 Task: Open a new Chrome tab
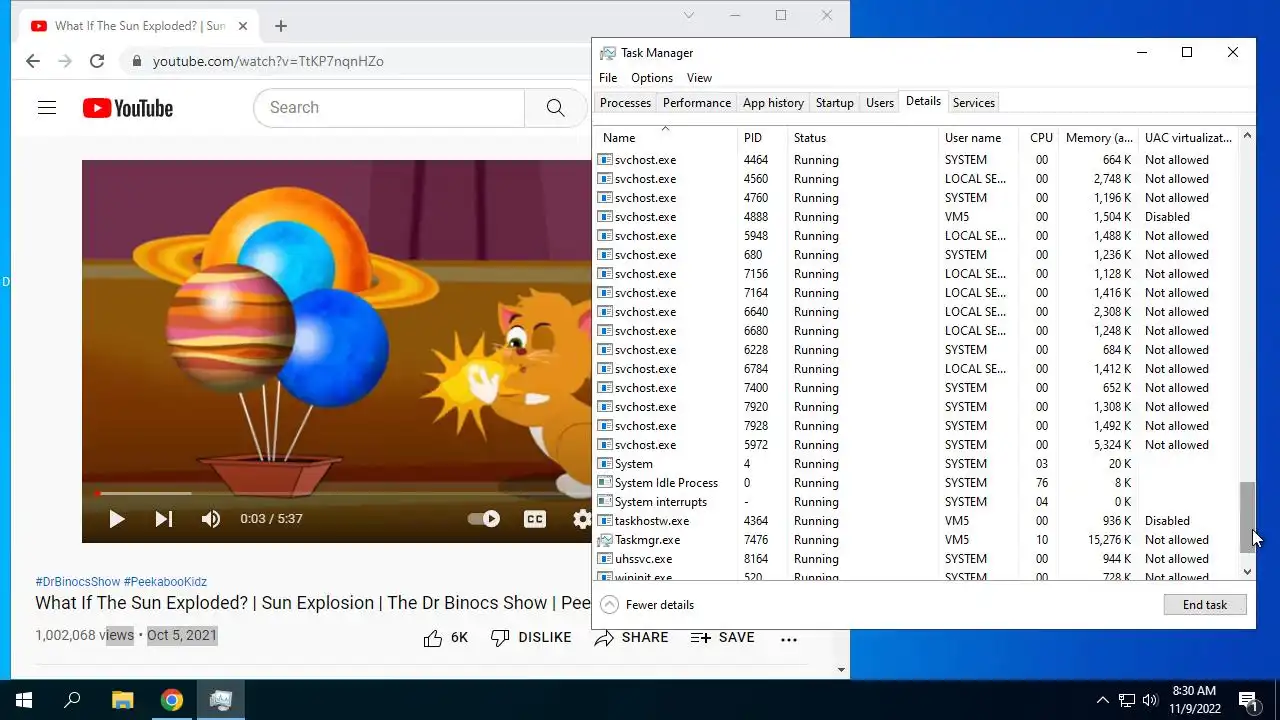[x=281, y=26]
